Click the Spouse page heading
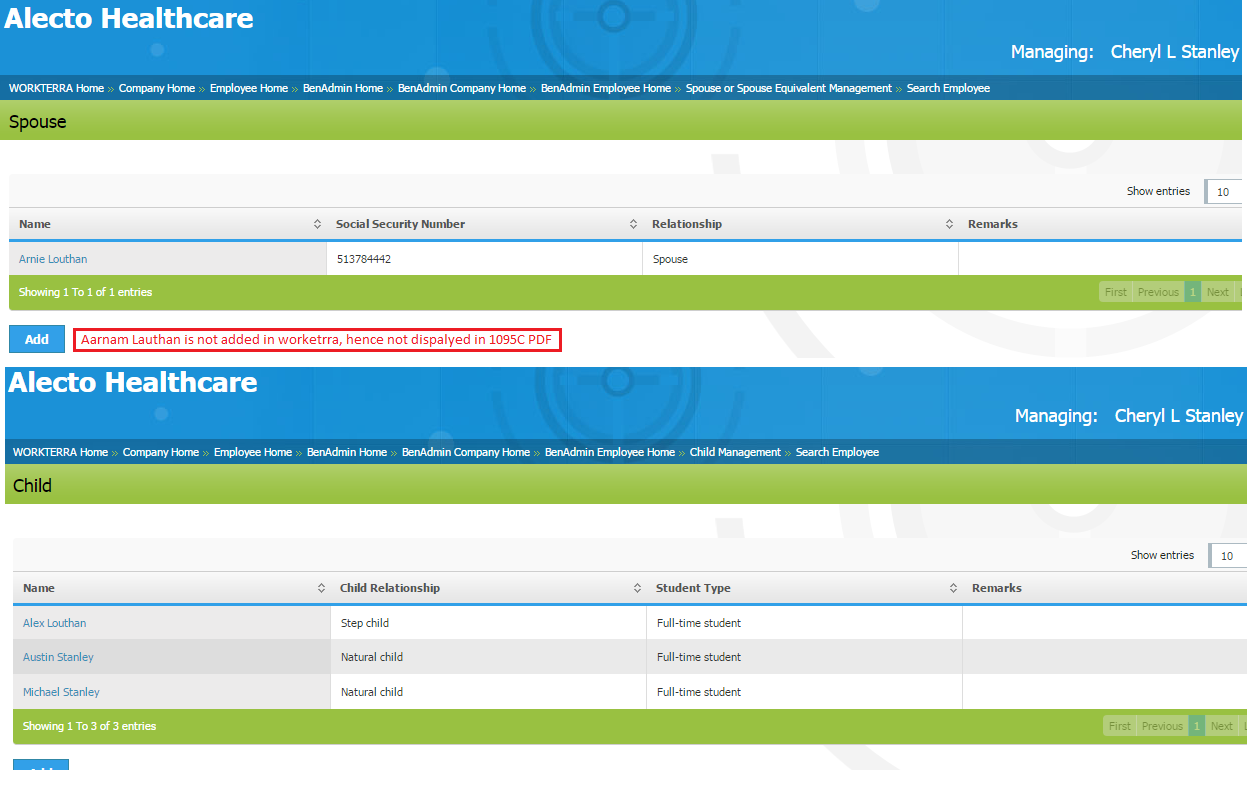Viewport: 1247px width, 787px height. coord(38,122)
